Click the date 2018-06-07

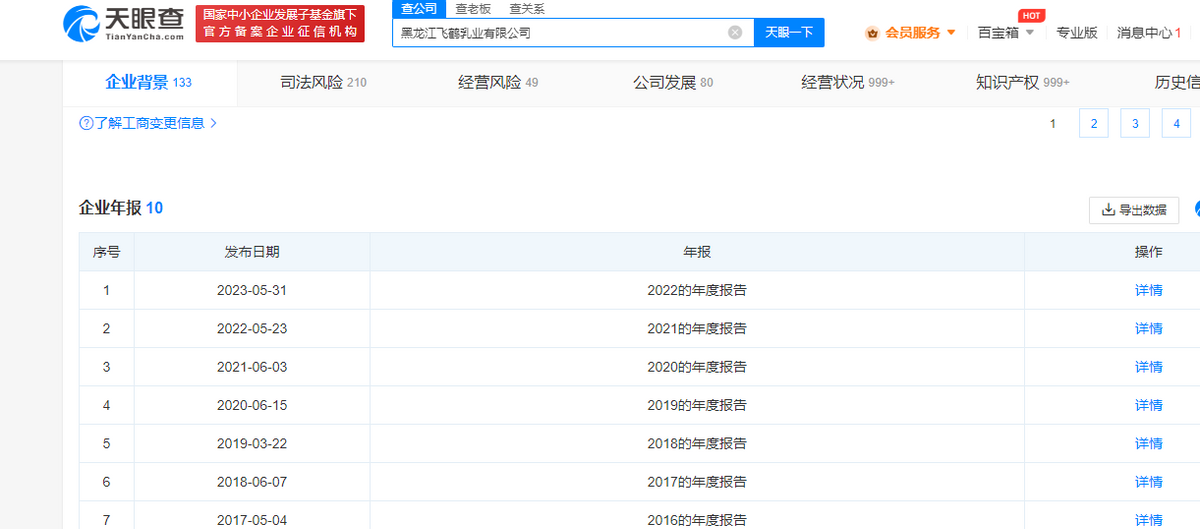[252, 482]
